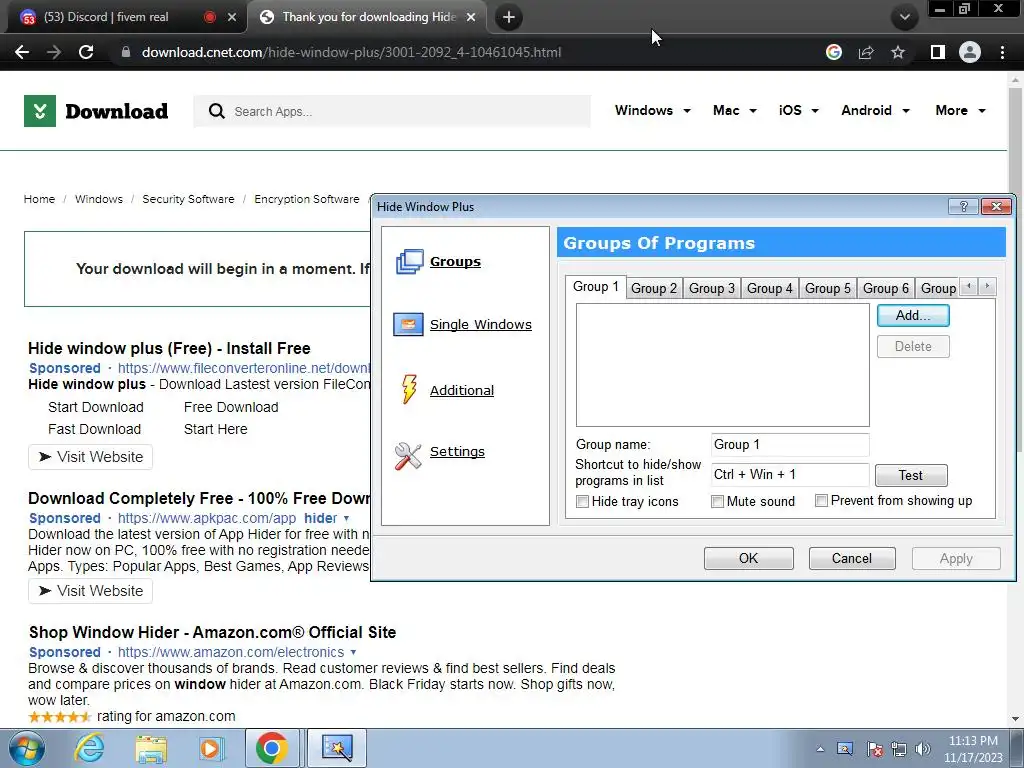Confirm with the OK button

coord(748,558)
